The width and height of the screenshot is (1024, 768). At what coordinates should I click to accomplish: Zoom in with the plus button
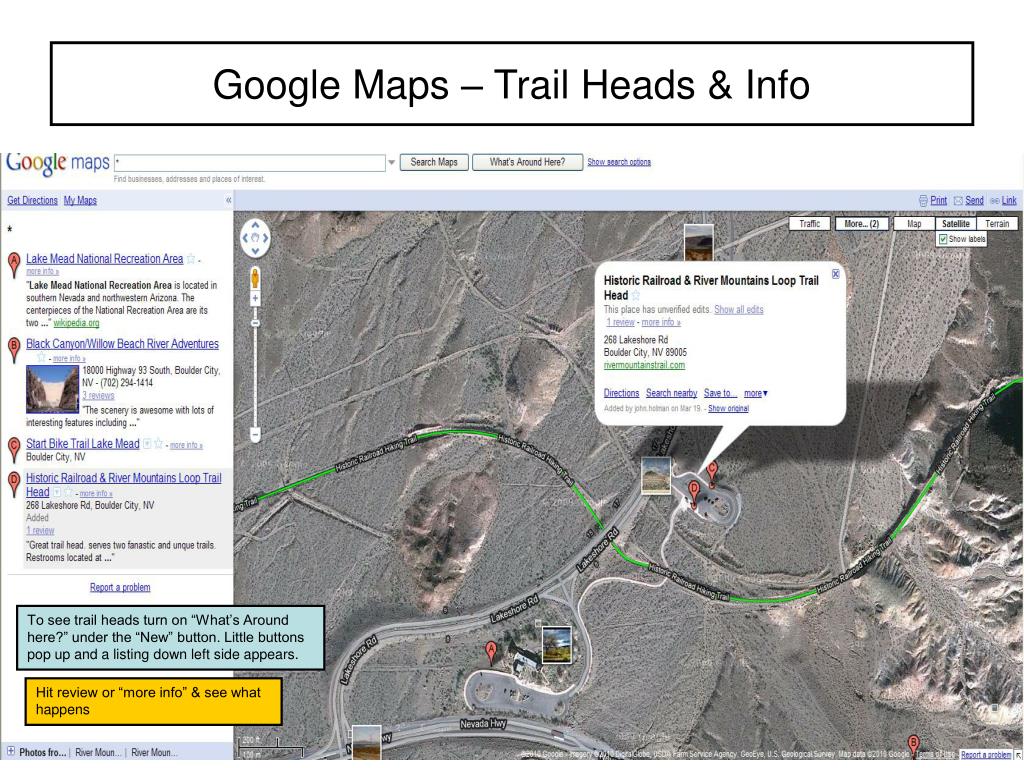coord(255,298)
